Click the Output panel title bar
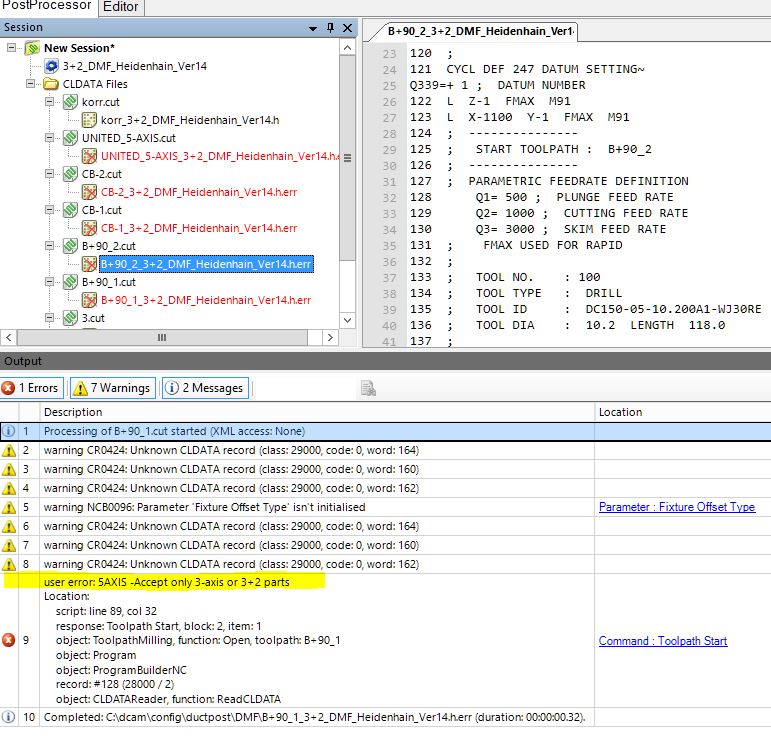 point(386,361)
